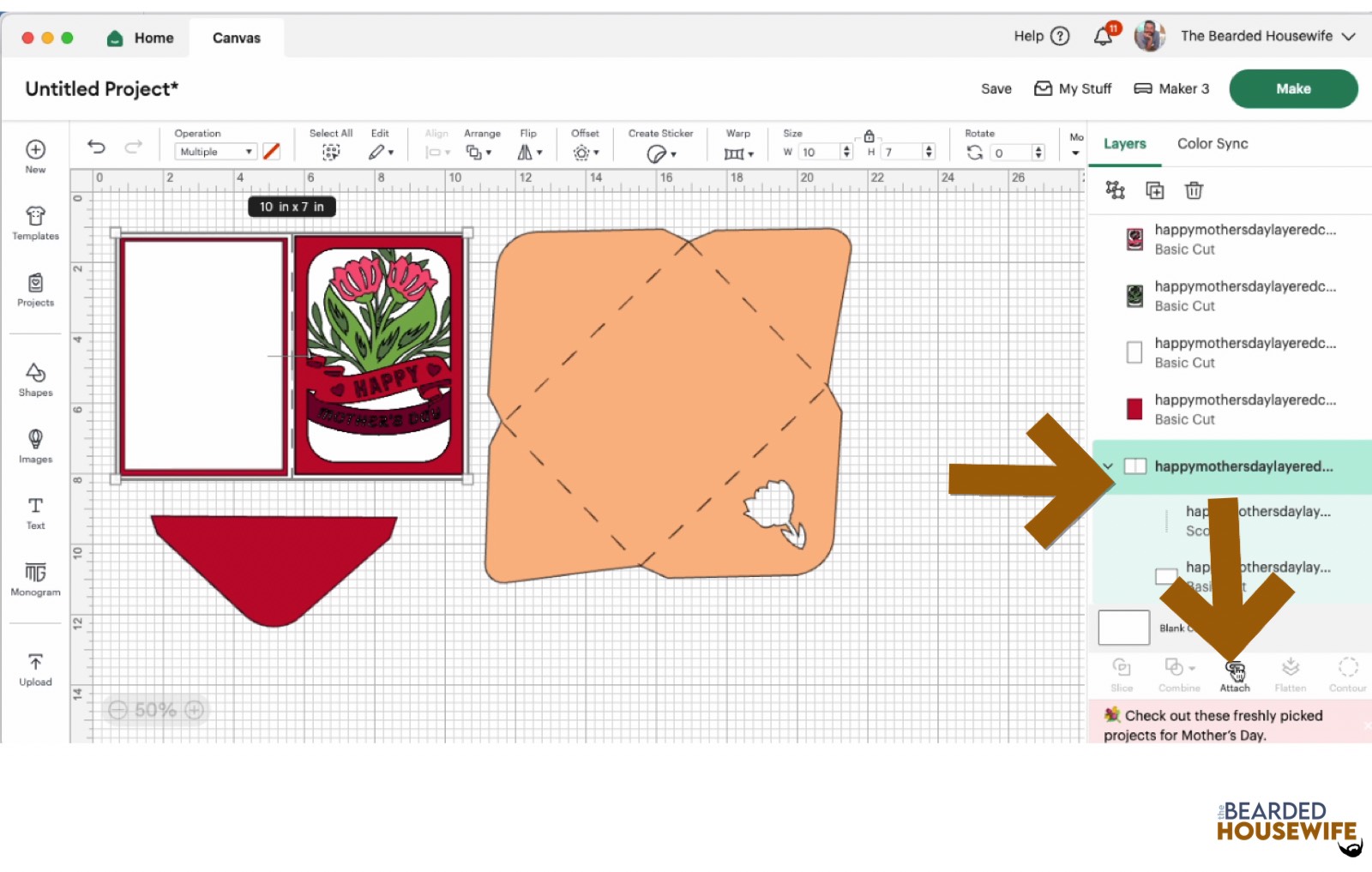The height and width of the screenshot is (872, 1372).
Task: Zoom out with the minus button
Action: click(x=118, y=710)
